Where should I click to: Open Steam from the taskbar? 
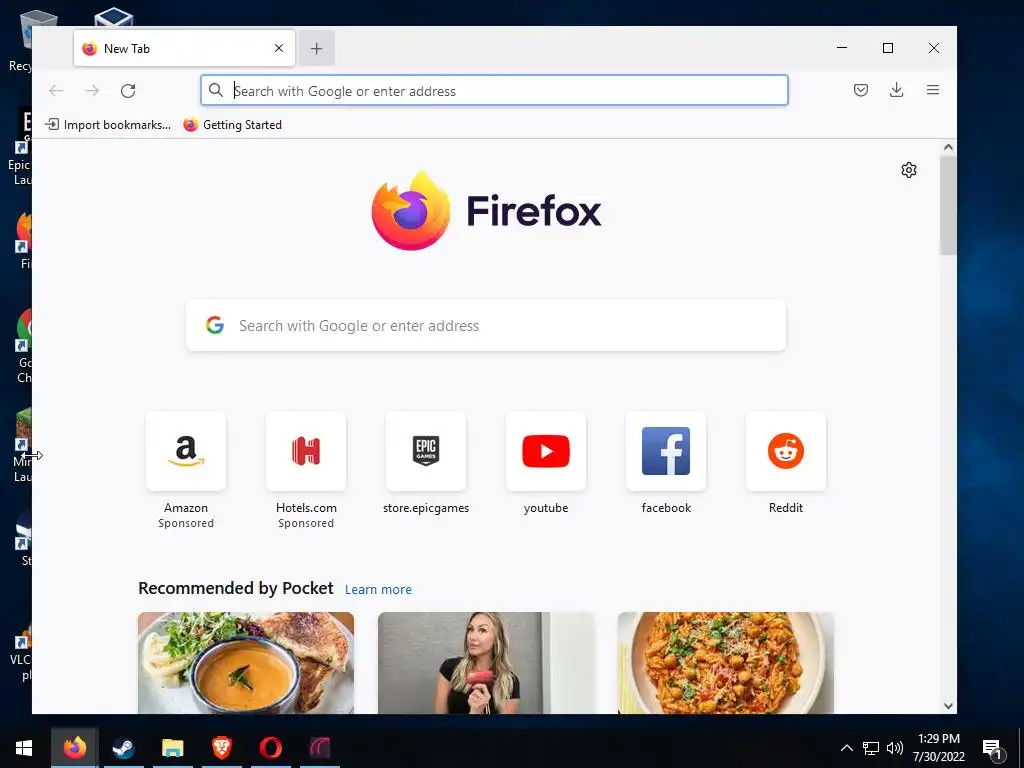(123, 748)
